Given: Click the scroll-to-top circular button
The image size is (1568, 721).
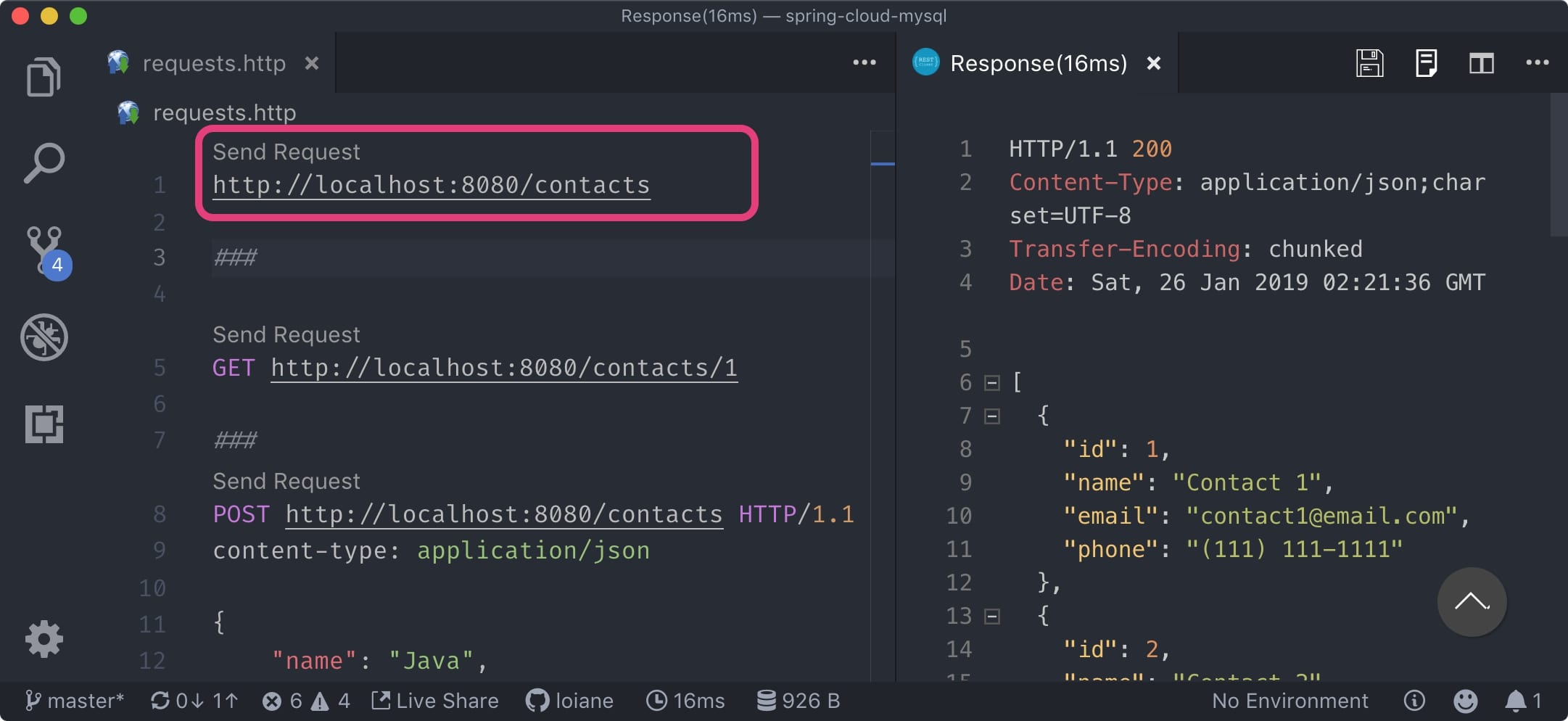Looking at the screenshot, I should [x=1471, y=601].
